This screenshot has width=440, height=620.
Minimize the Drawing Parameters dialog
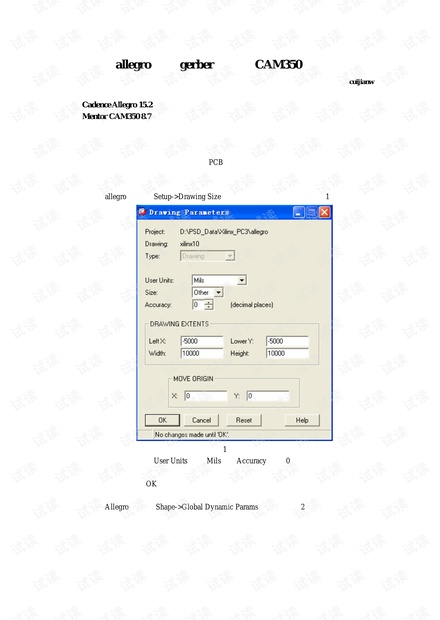(299, 212)
